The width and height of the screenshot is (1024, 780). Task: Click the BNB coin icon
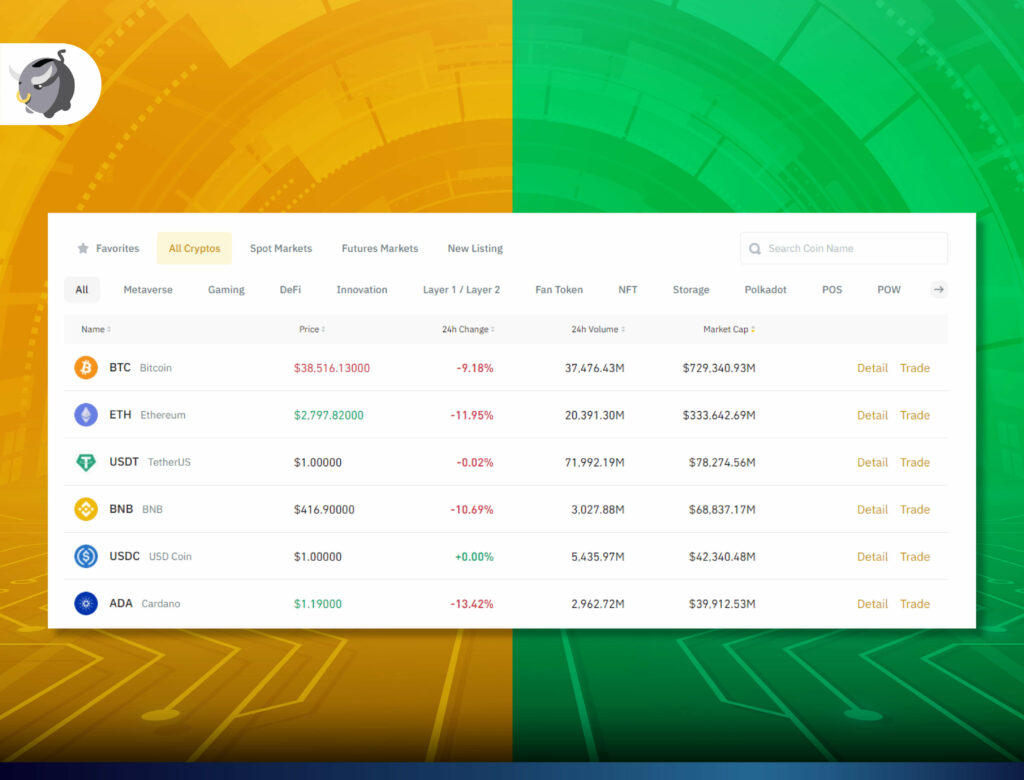(86, 509)
